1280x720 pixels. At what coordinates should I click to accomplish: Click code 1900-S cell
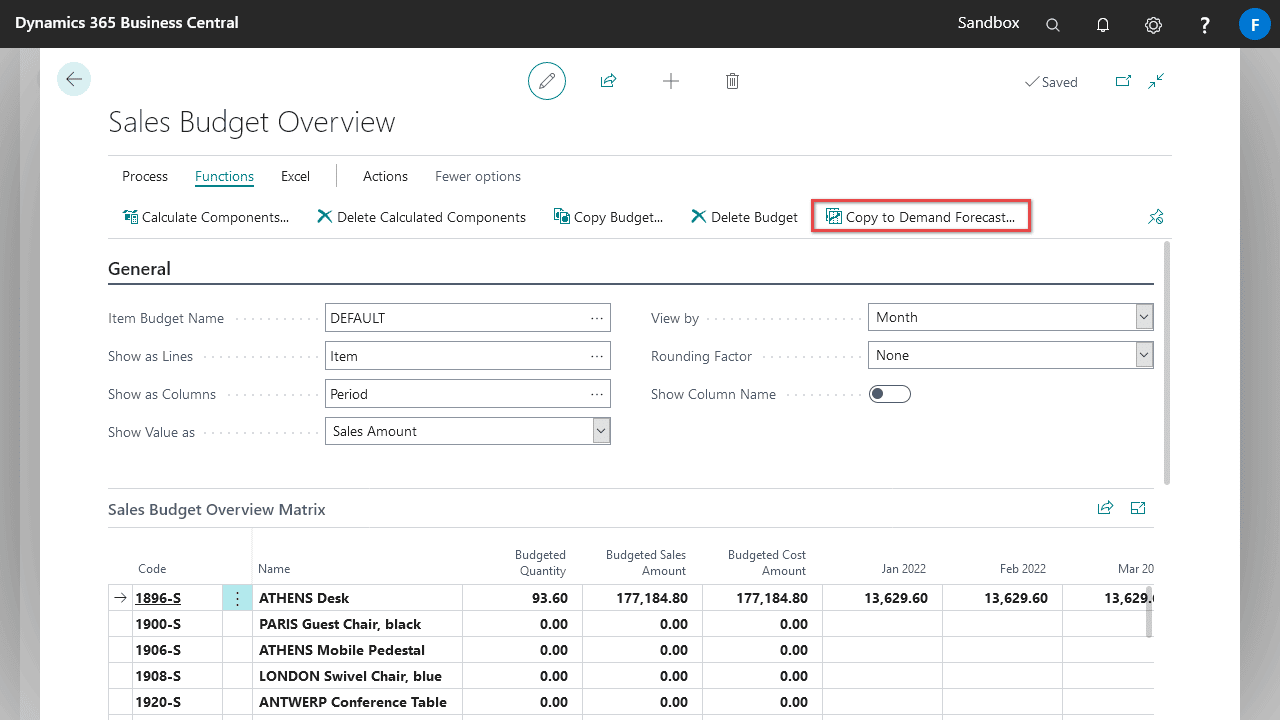pos(177,624)
